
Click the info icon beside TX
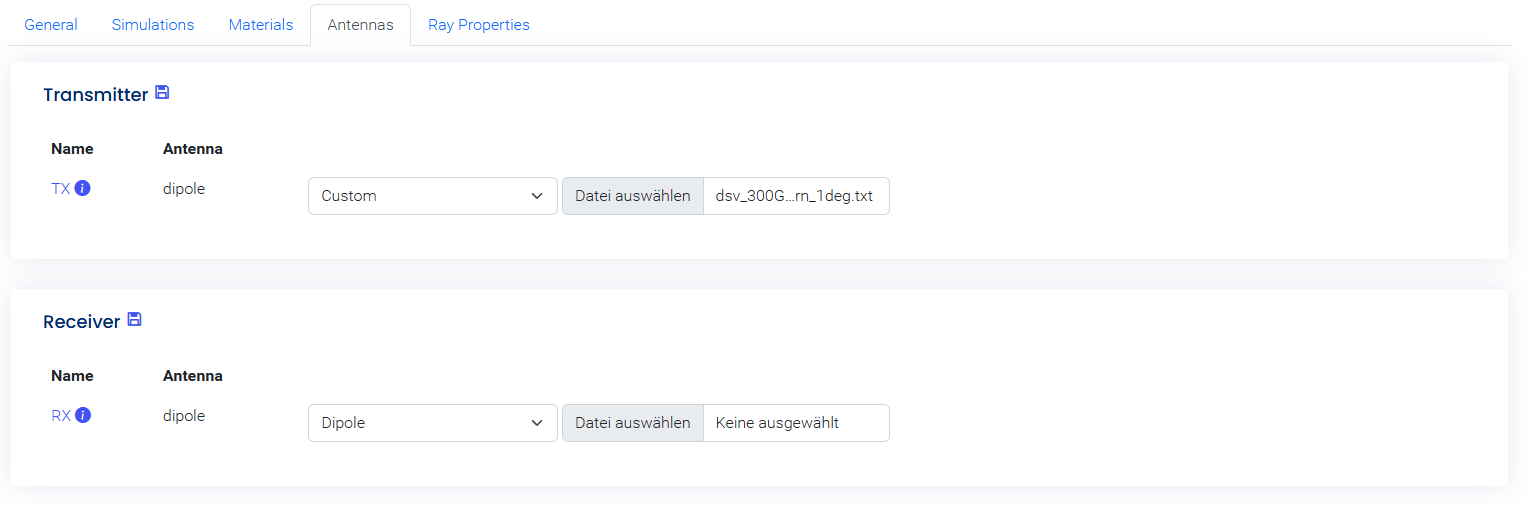[x=83, y=188]
